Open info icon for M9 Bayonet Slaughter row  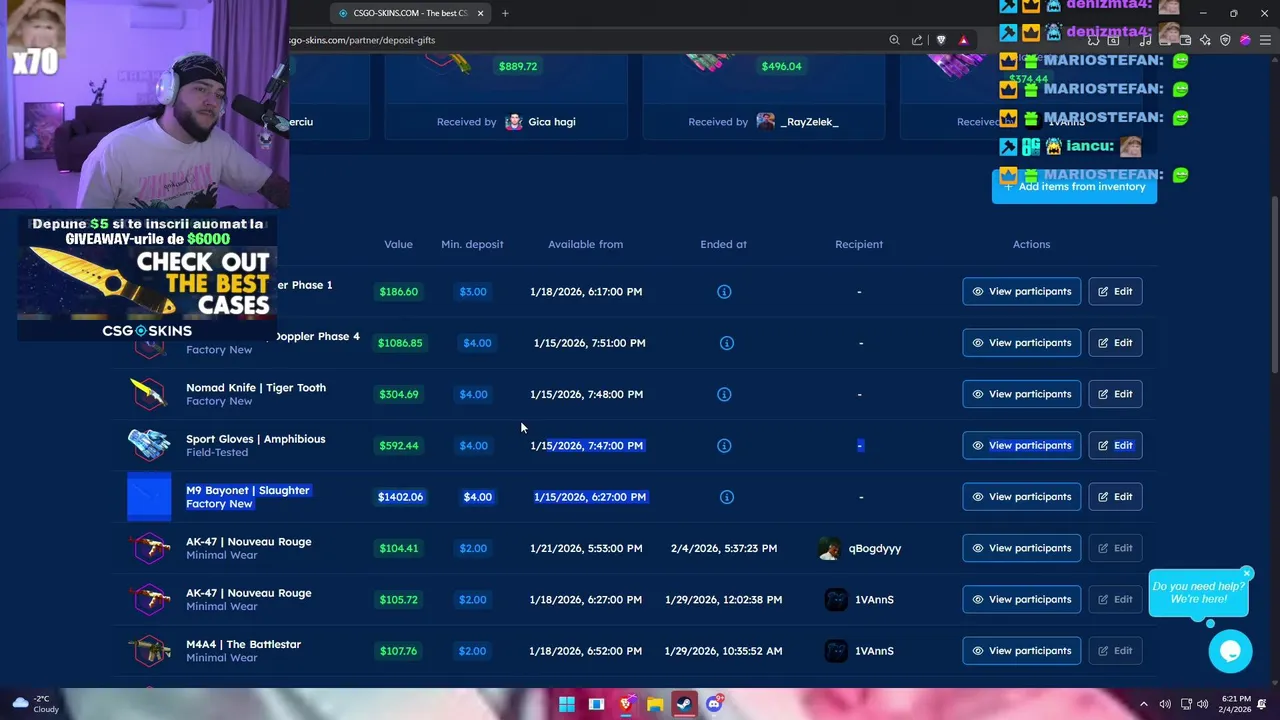click(x=727, y=497)
